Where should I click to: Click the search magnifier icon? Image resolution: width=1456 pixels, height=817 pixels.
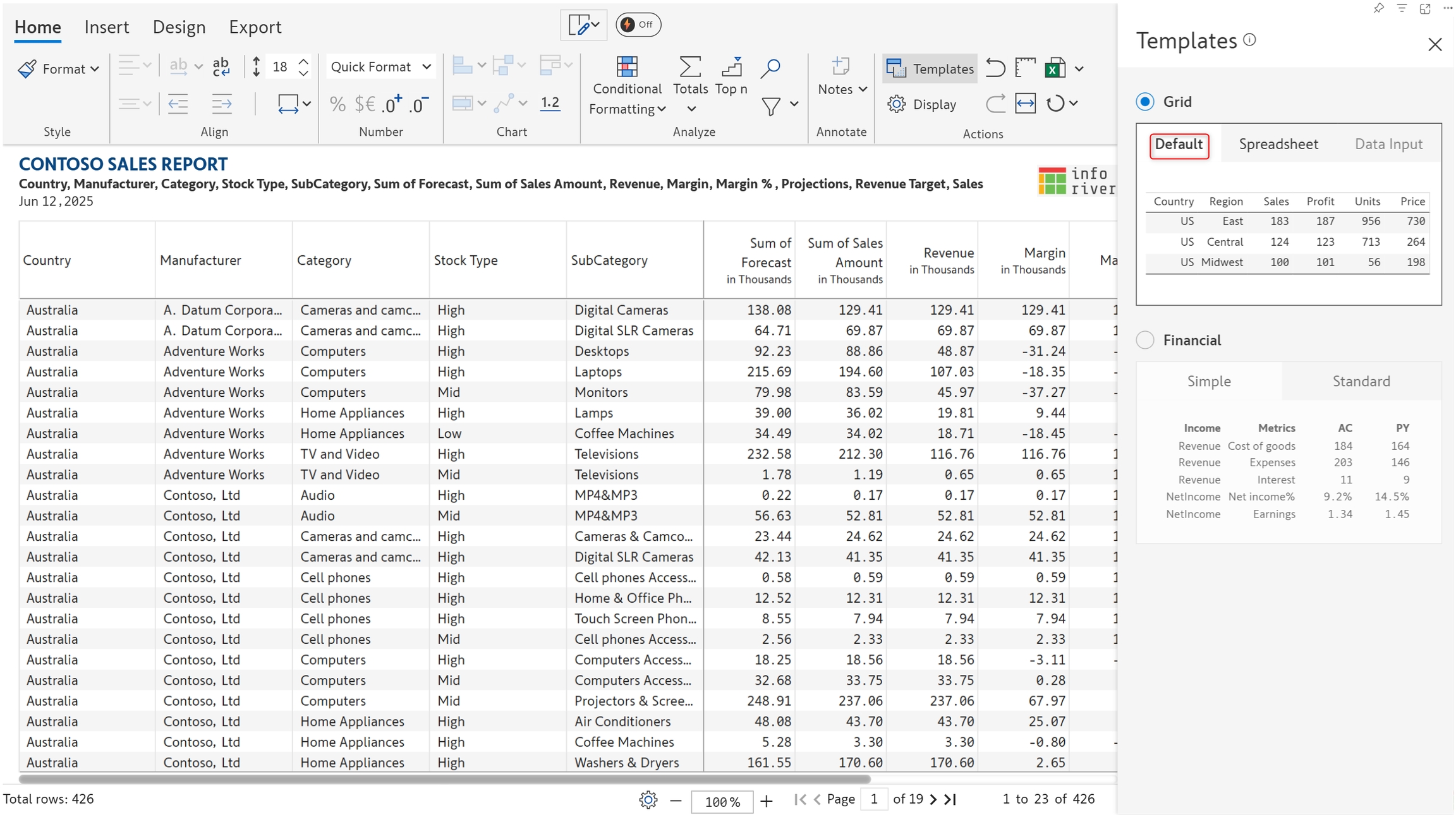pos(770,68)
